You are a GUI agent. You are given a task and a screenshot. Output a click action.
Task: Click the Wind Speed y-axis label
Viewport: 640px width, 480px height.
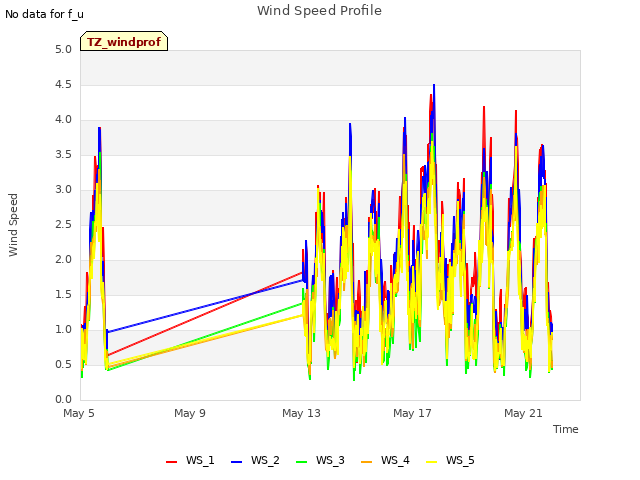13,225
